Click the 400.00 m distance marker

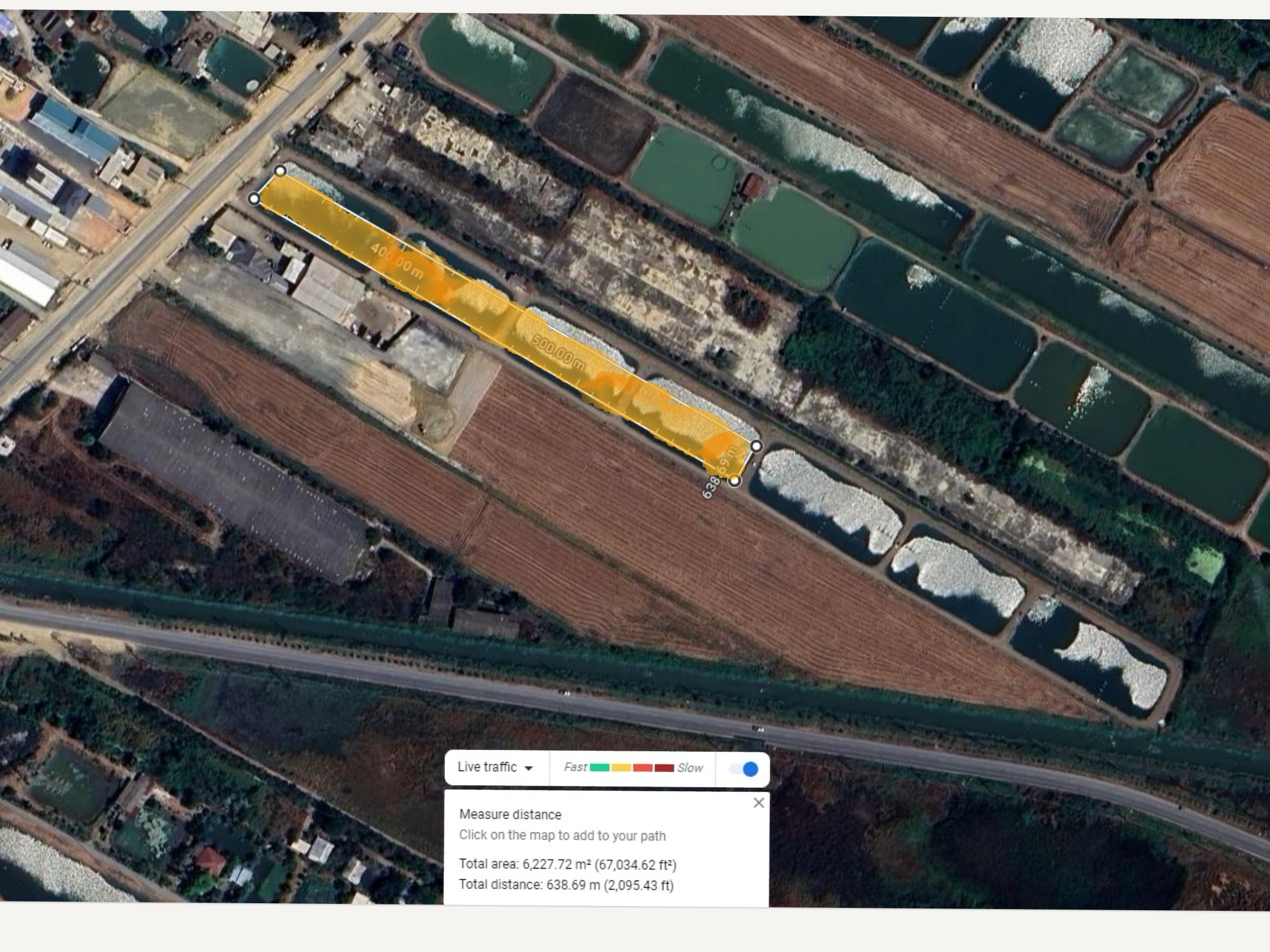point(397,260)
